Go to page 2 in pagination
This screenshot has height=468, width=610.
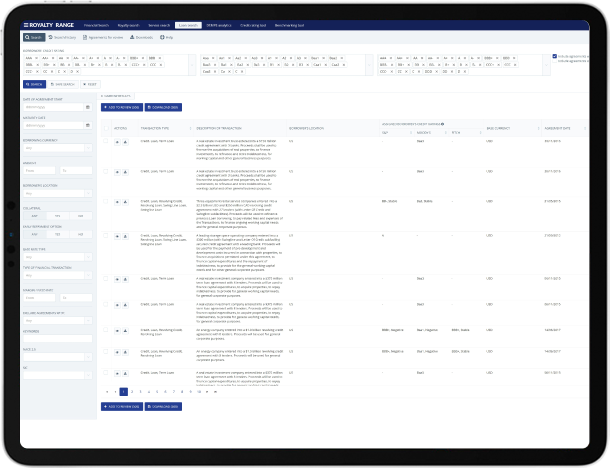point(131,392)
